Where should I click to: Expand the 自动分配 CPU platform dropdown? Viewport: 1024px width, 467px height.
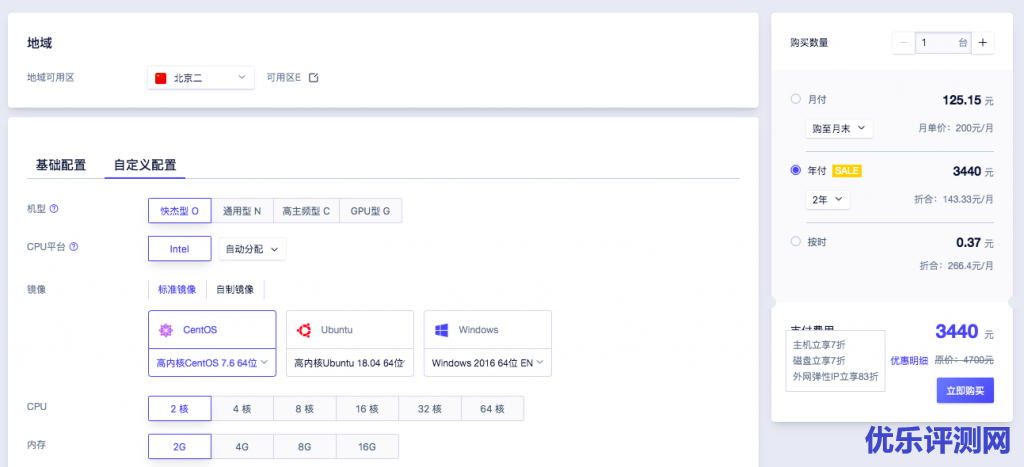[252, 248]
